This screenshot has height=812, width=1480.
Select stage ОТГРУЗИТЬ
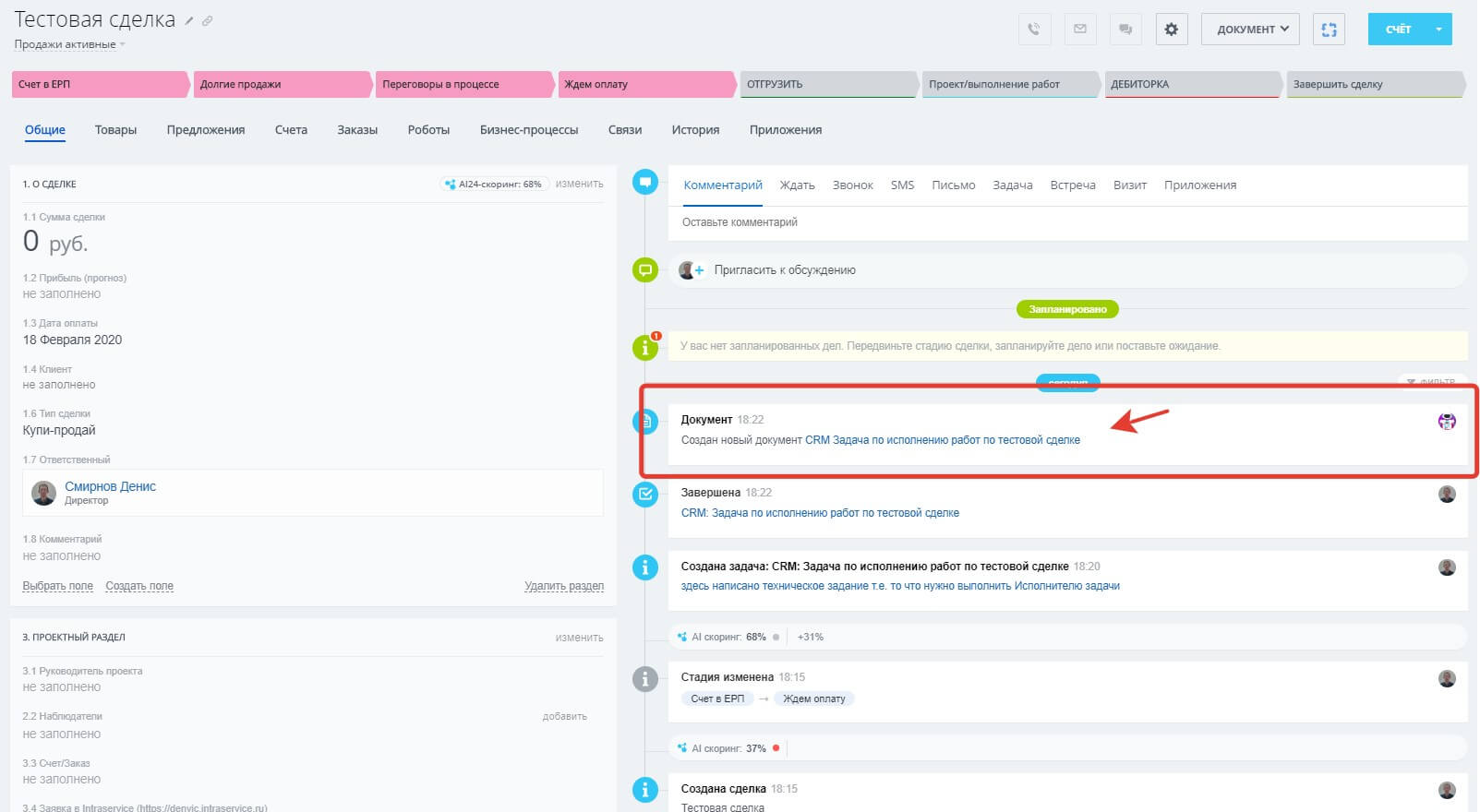(x=828, y=84)
